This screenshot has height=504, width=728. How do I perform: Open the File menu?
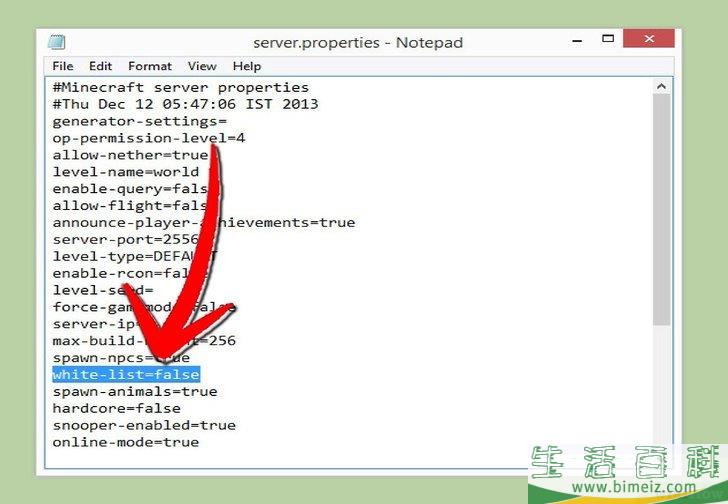pos(63,66)
